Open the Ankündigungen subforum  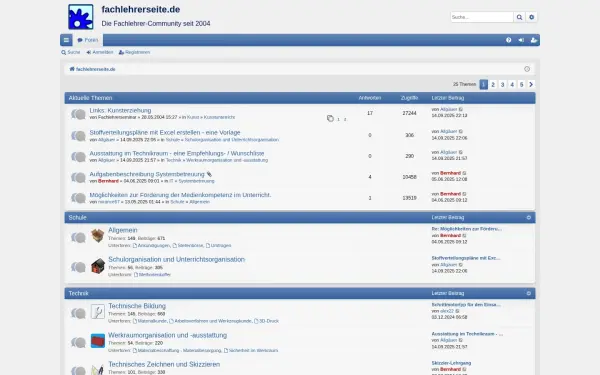click(153, 245)
